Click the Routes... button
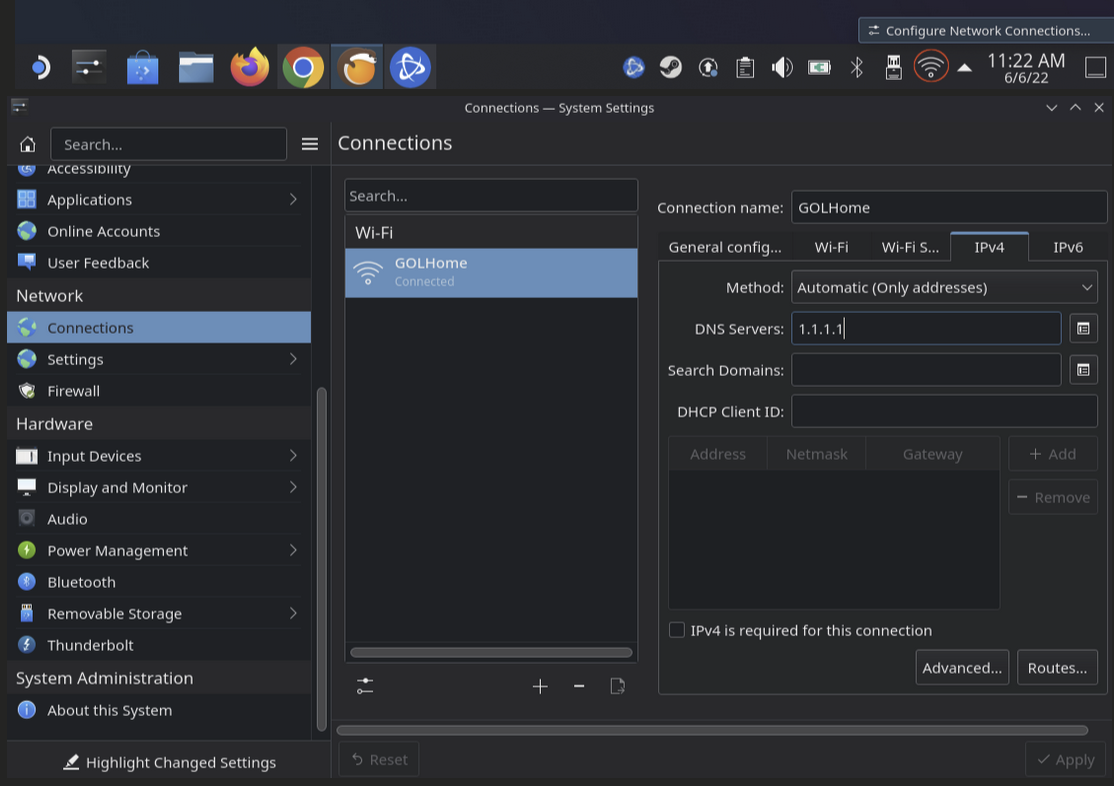The height and width of the screenshot is (786, 1114). click(1057, 668)
